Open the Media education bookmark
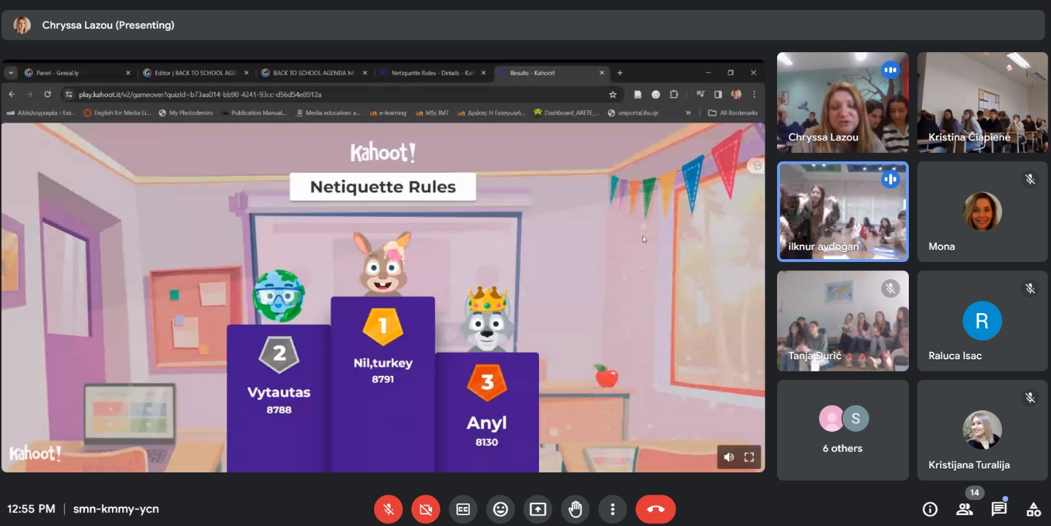Screen dimensions: 1051x526 tap(328, 113)
